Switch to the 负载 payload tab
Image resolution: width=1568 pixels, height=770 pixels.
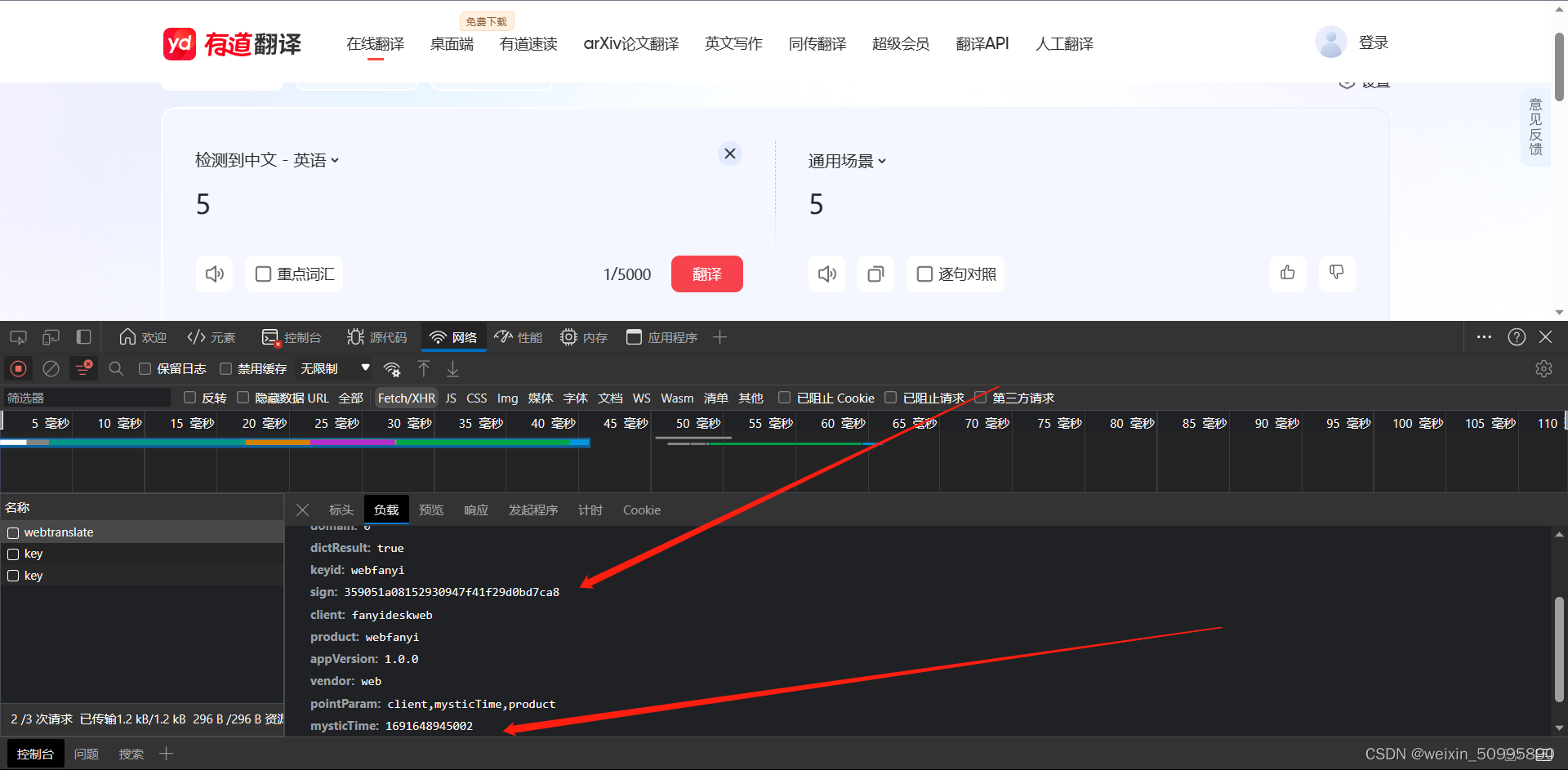coord(386,510)
